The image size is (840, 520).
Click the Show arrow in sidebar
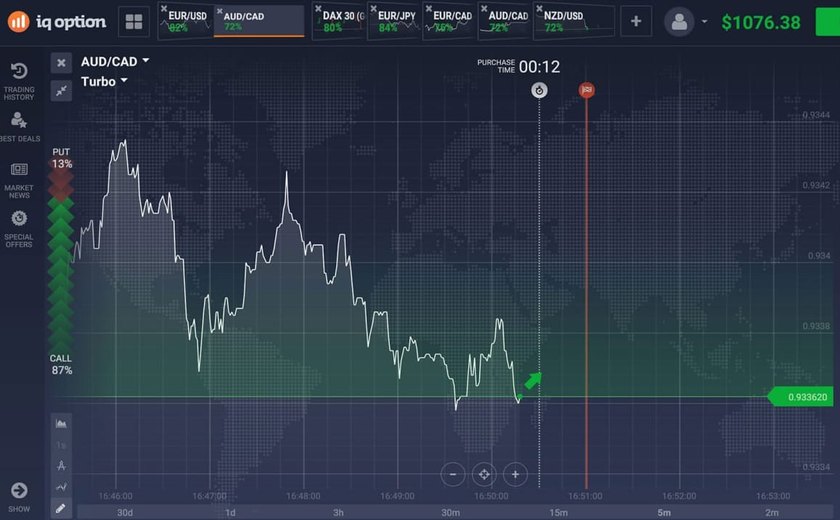(19, 496)
